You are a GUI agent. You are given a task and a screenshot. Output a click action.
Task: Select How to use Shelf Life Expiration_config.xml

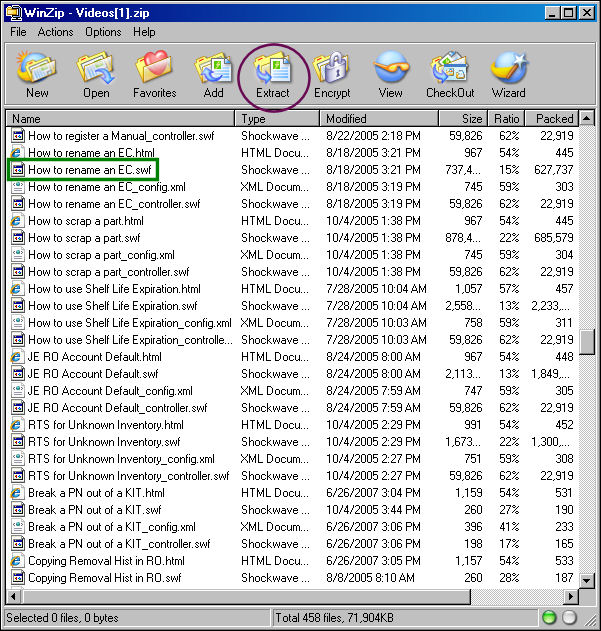130,323
